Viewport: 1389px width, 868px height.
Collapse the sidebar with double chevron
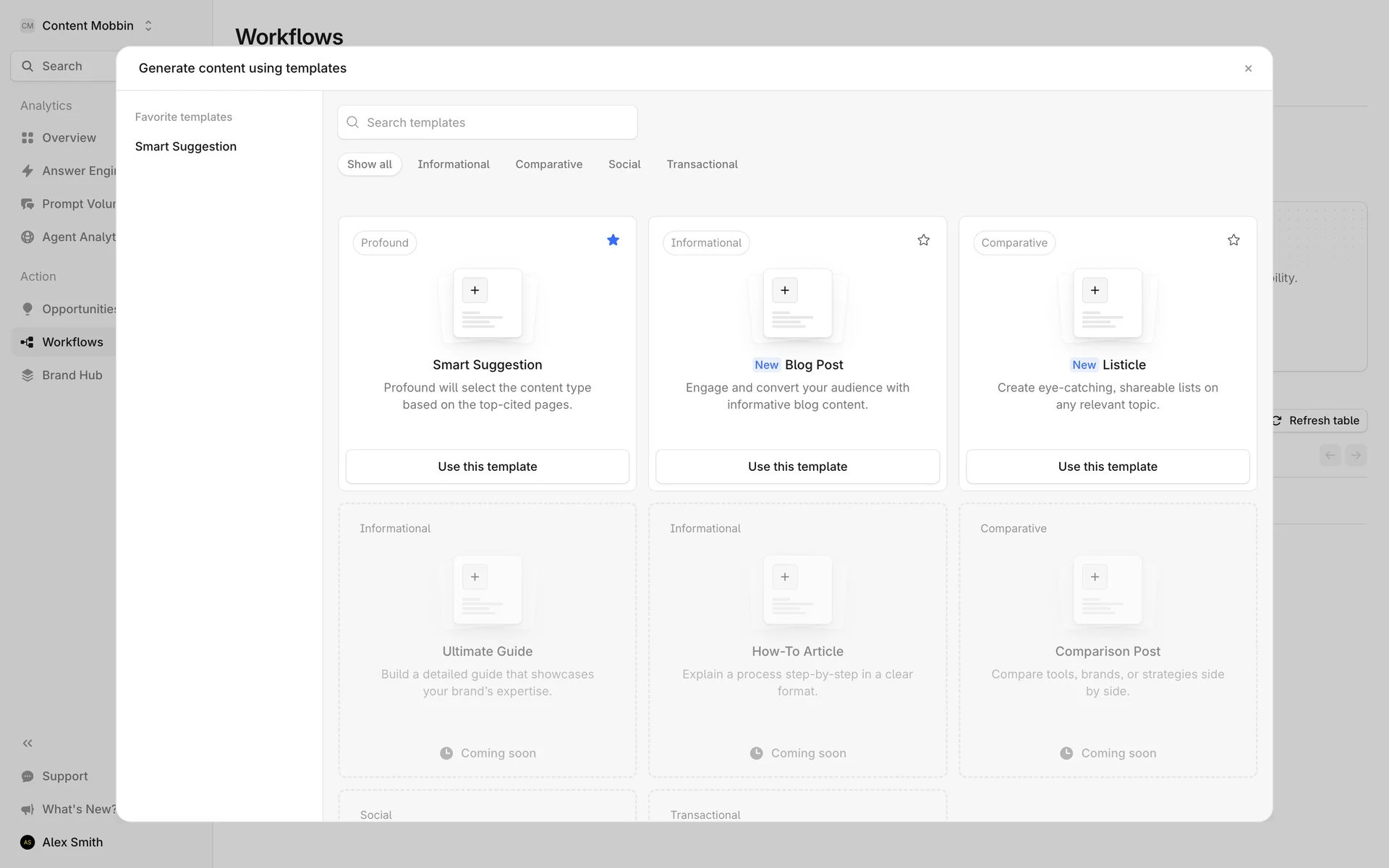27,743
